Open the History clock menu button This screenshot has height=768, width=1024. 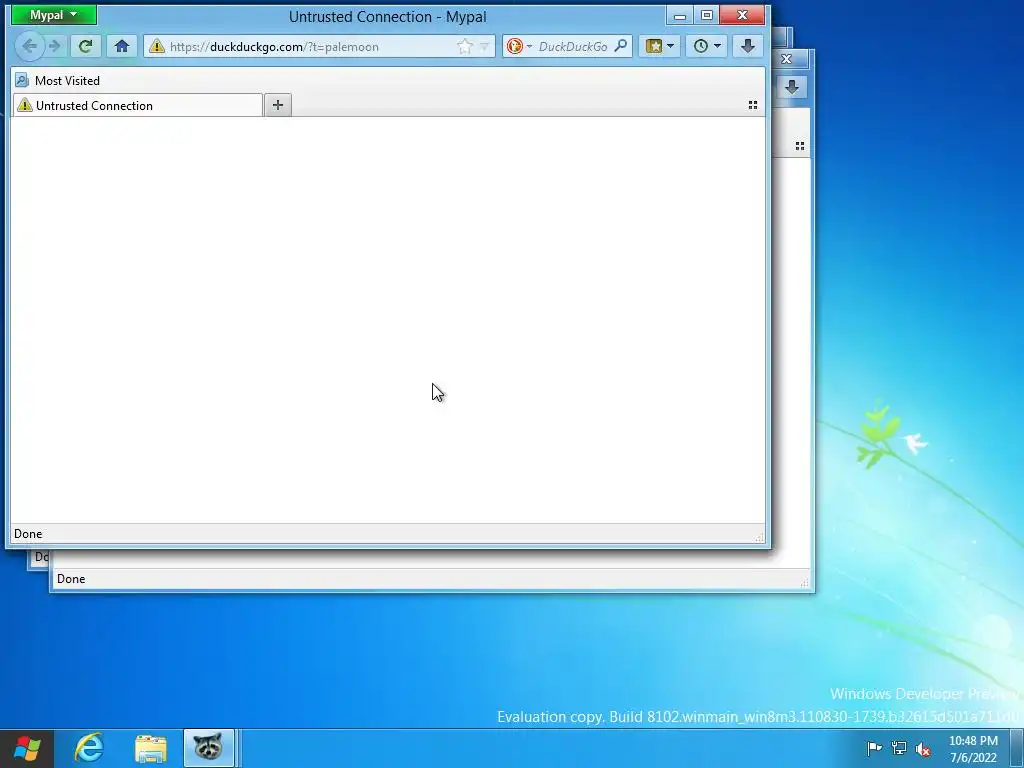[x=707, y=46]
